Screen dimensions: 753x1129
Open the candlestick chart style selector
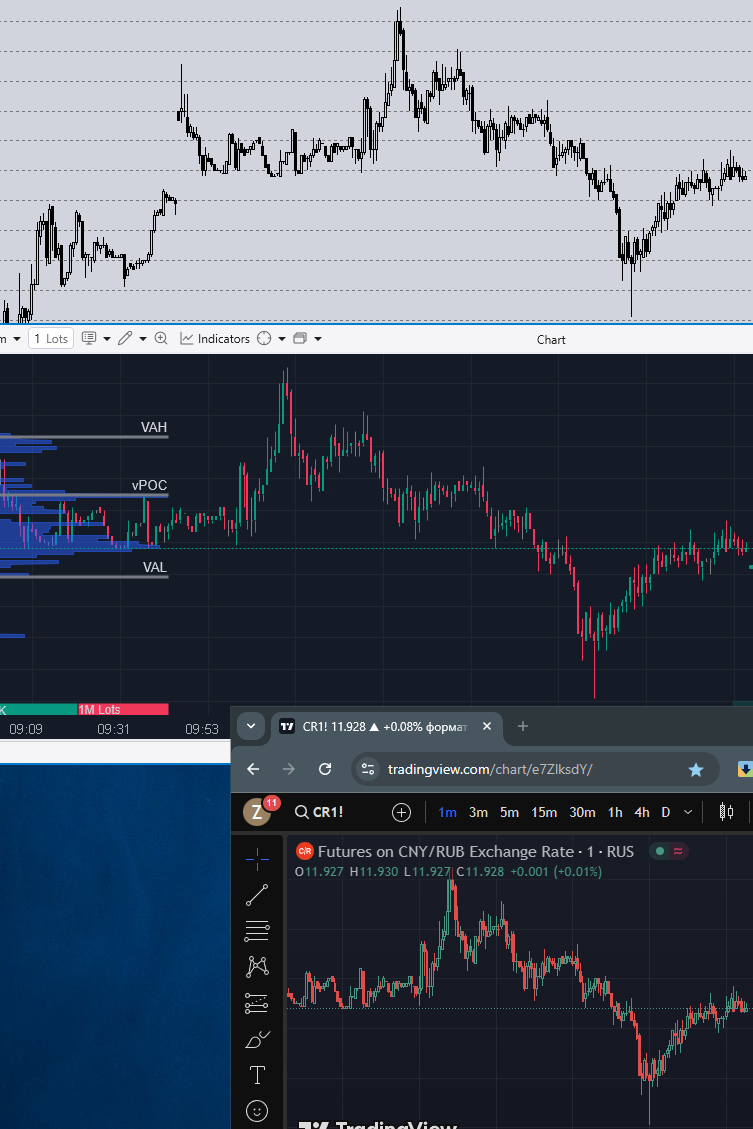pyautogui.click(x=726, y=812)
